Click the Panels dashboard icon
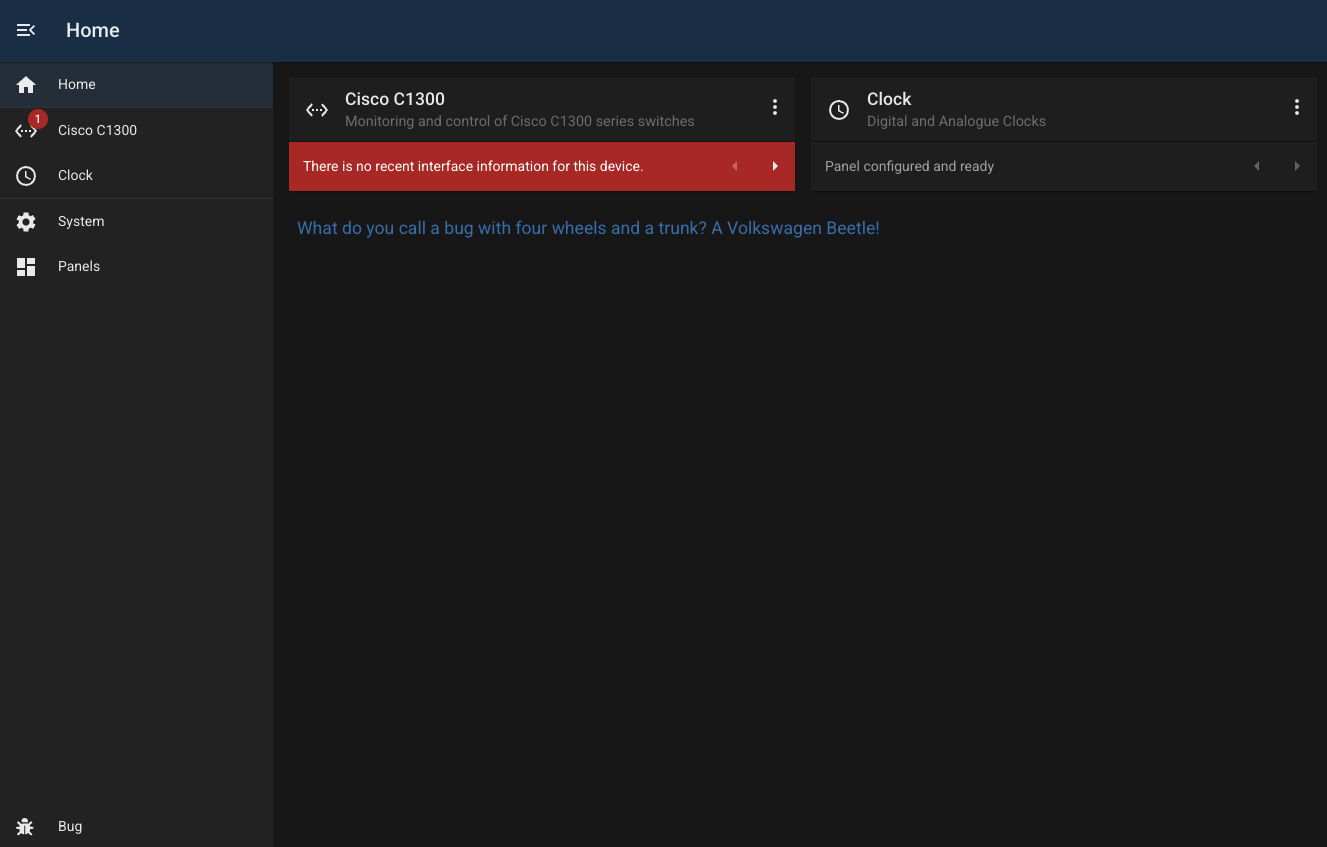Screen dimensions: 1327x847 coord(26,267)
